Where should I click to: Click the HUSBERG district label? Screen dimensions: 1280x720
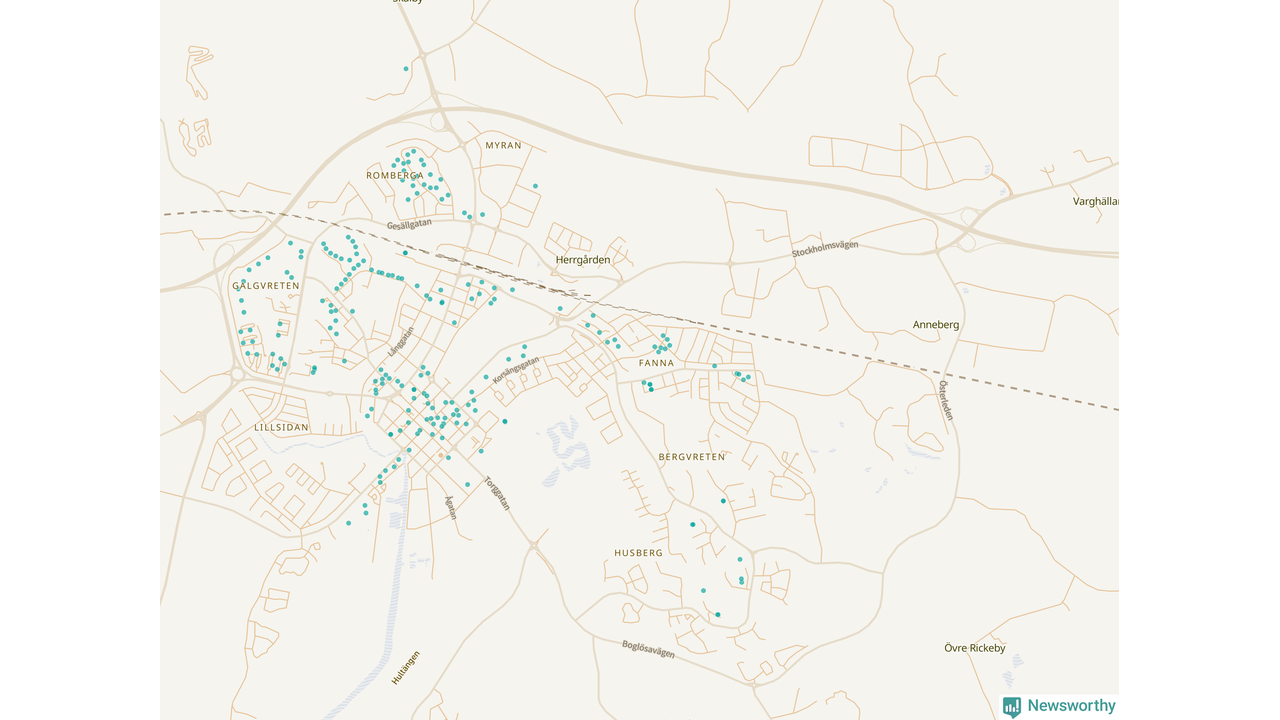click(638, 553)
